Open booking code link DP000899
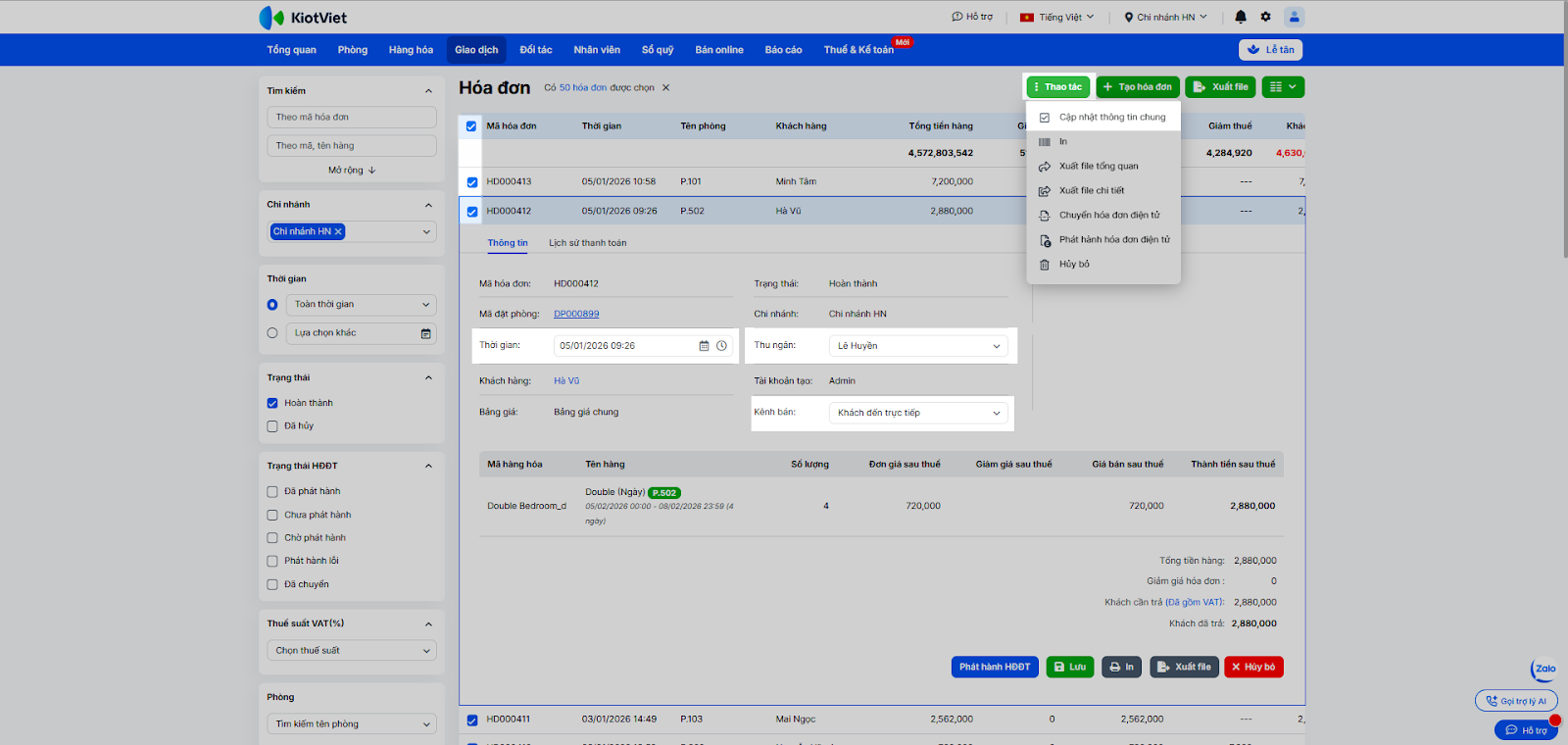 point(576,315)
